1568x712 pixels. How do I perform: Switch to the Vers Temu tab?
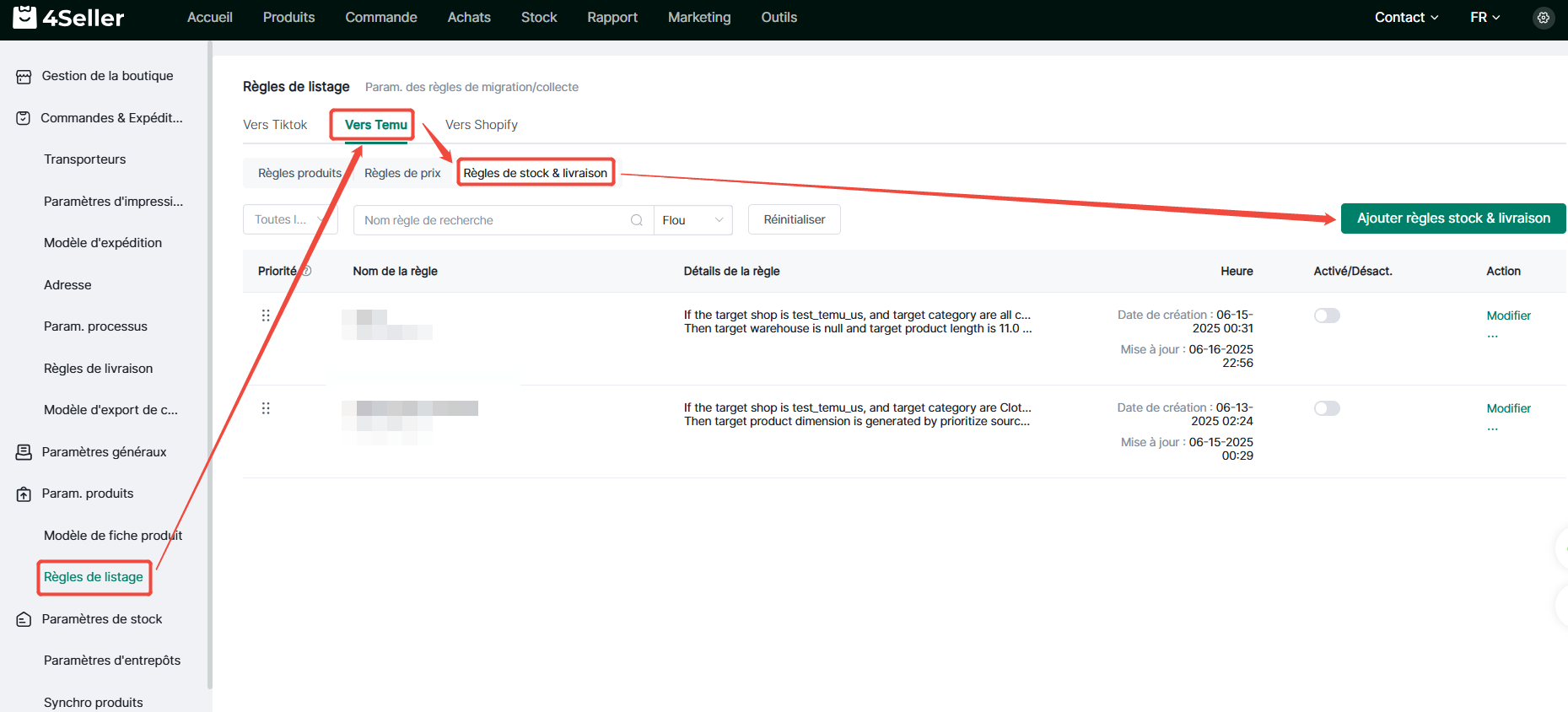[376, 125]
